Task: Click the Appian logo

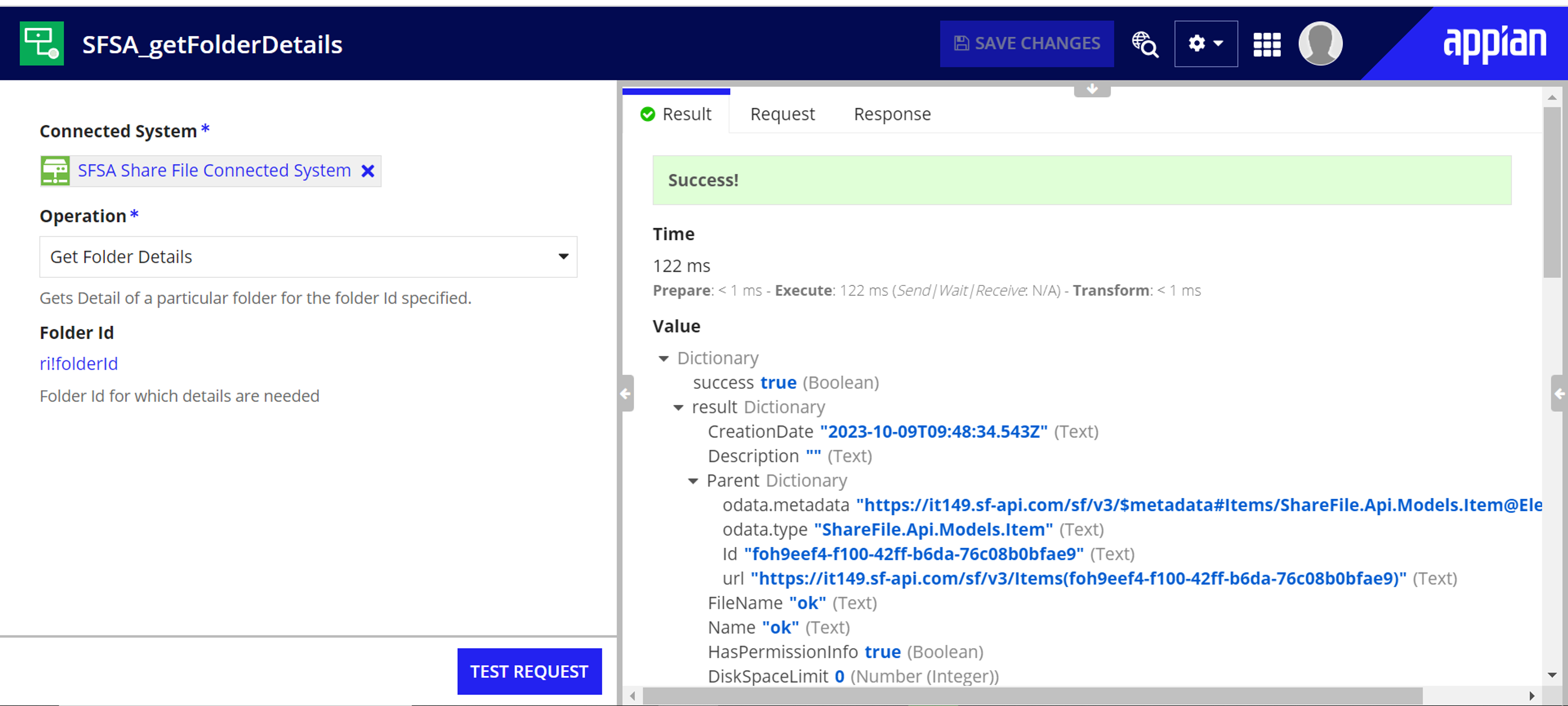Action: pos(1494,44)
